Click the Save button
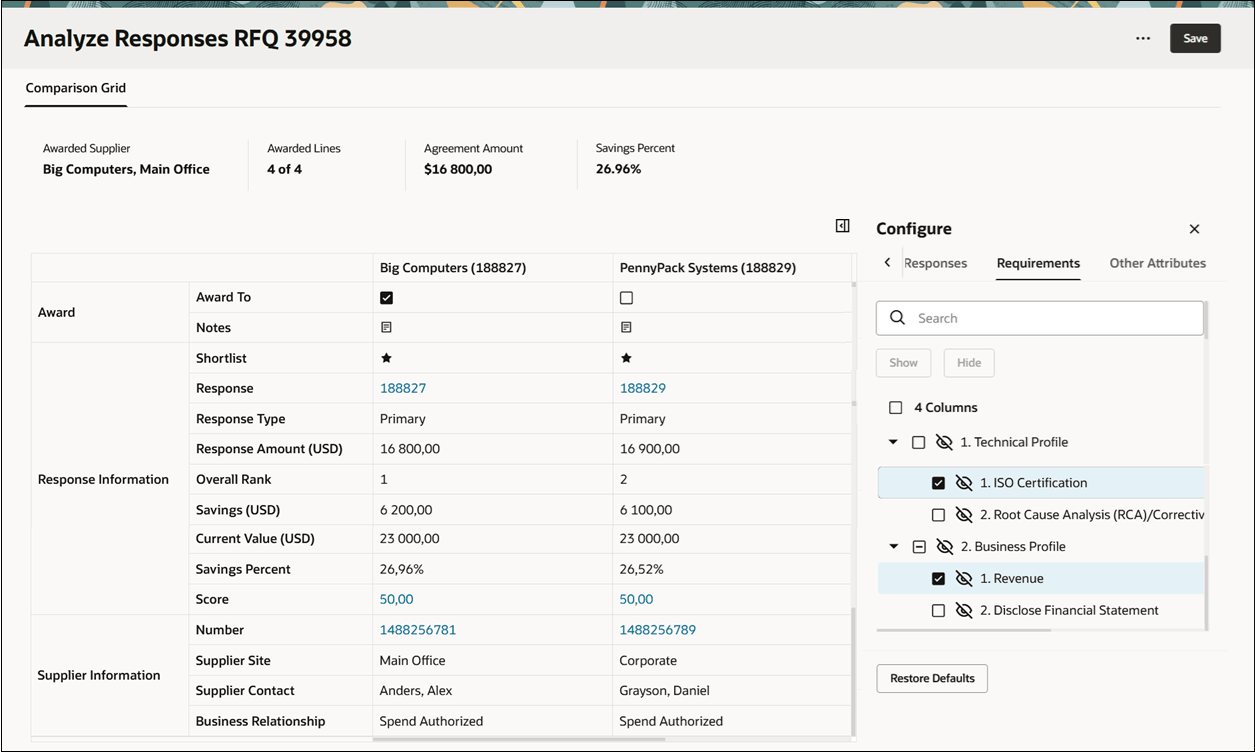The height and width of the screenshot is (752, 1255). click(1195, 38)
